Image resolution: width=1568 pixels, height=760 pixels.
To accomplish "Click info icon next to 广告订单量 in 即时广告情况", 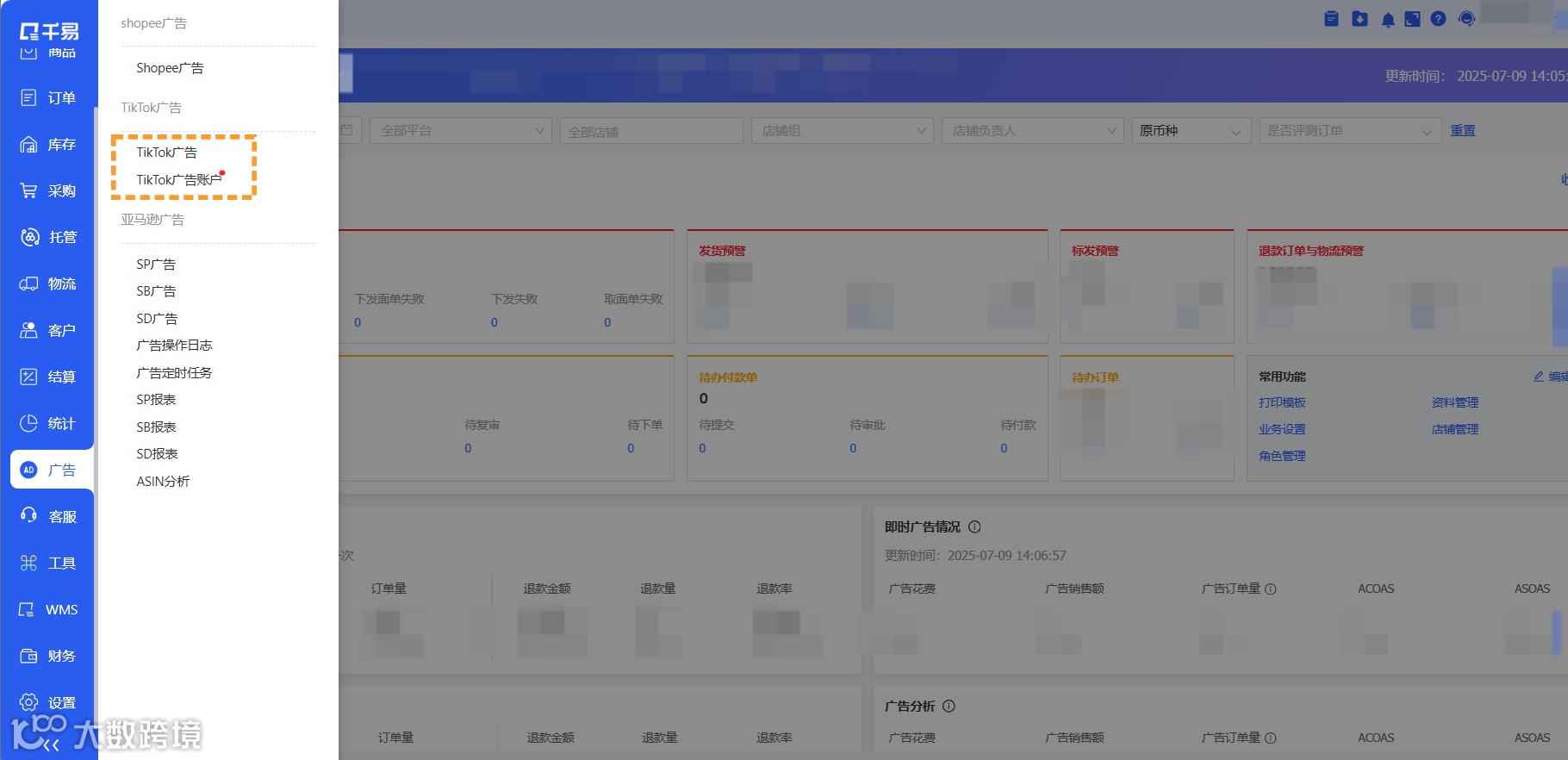I will pos(1271,589).
